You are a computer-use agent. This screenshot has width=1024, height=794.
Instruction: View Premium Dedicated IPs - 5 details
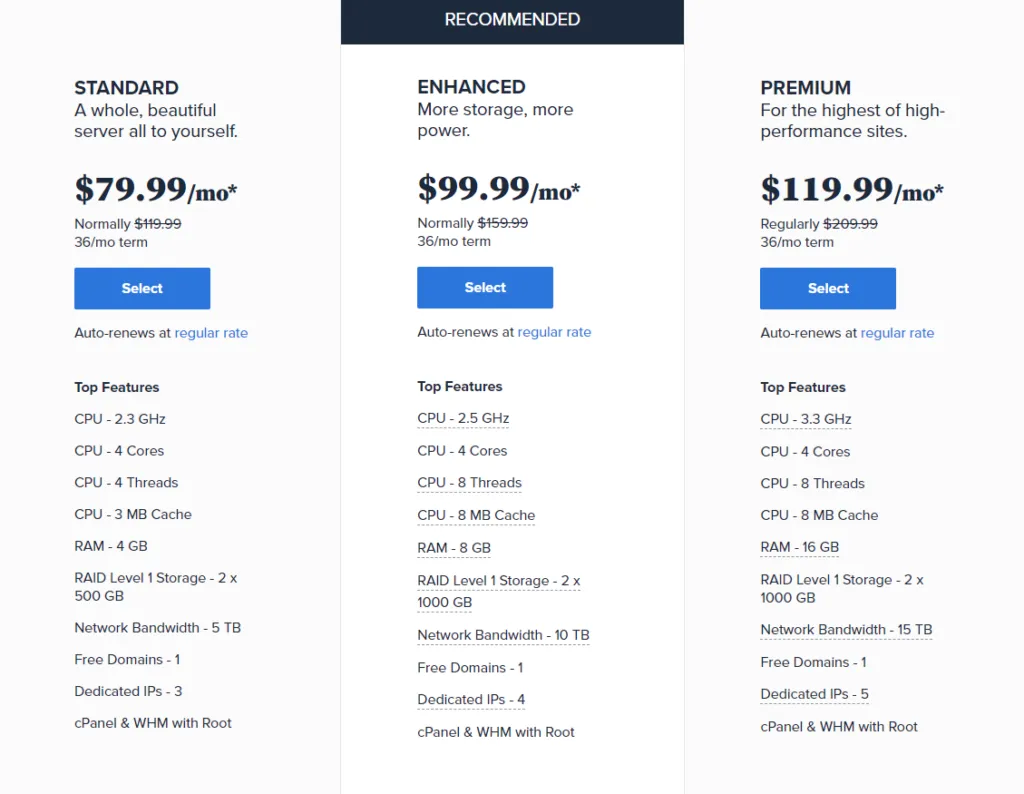[814, 694]
